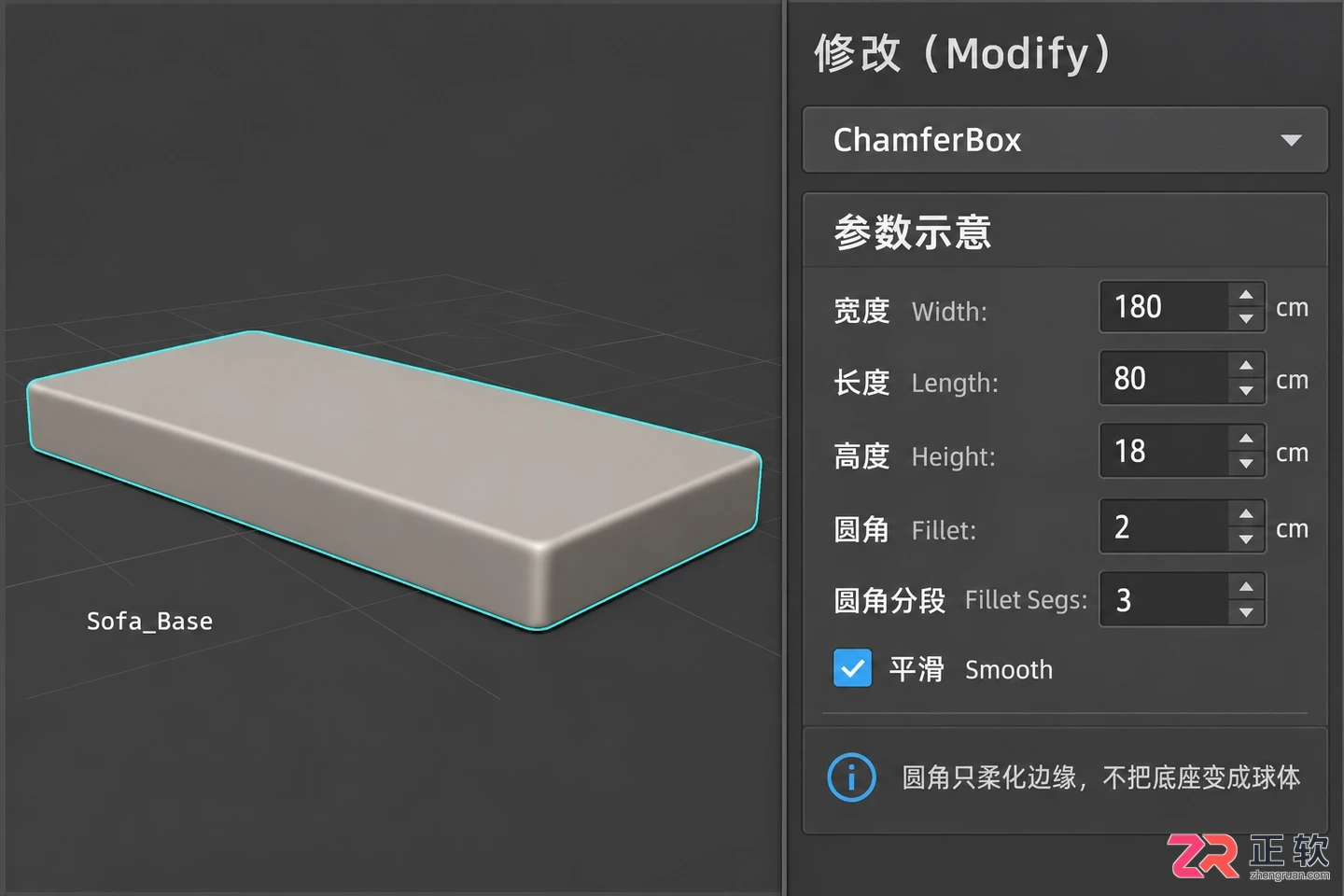Click the Sofa_Base object label
This screenshot has height=896, width=1344.
149,622
